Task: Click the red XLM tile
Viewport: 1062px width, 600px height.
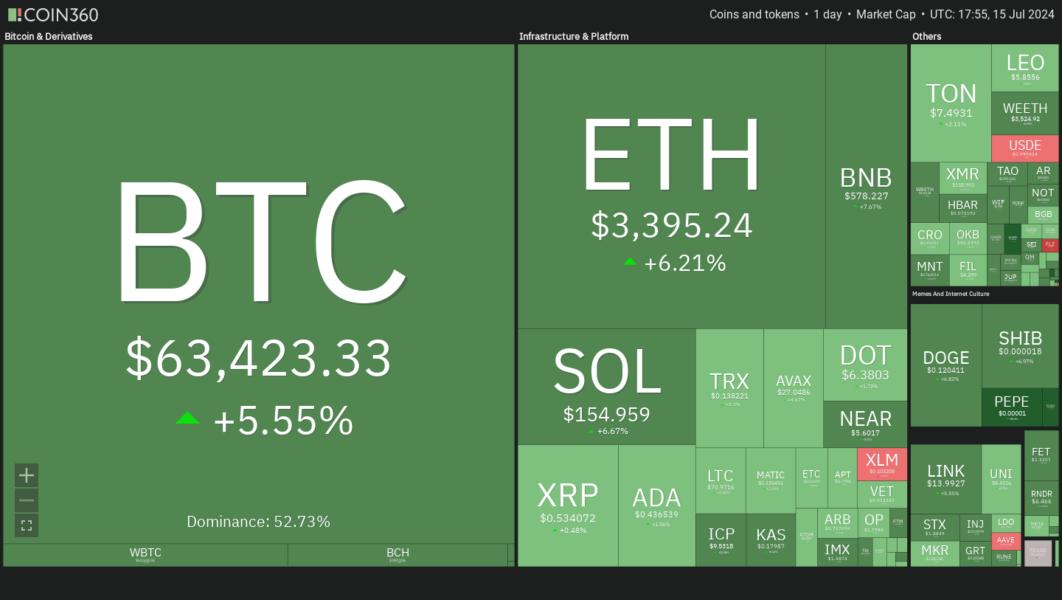Action: click(x=882, y=464)
